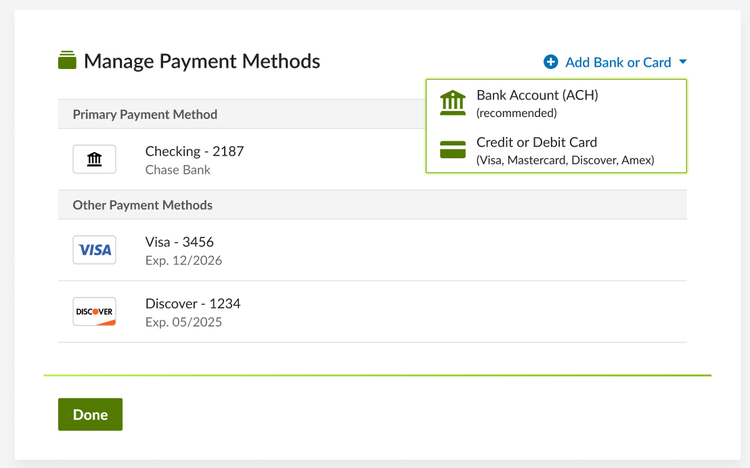Click the bank icon for Checking - 2187
Image resolution: width=750 pixels, height=468 pixels.
pos(94,159)
